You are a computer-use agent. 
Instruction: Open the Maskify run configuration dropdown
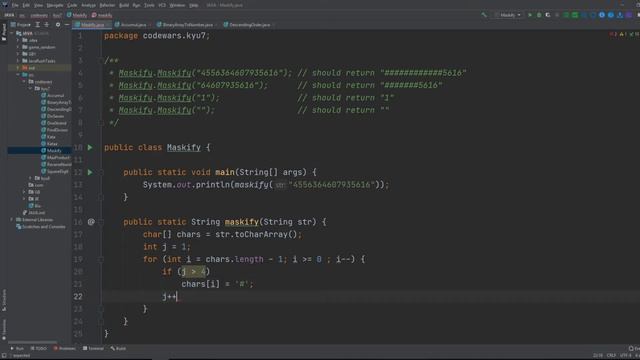[508, 15]
